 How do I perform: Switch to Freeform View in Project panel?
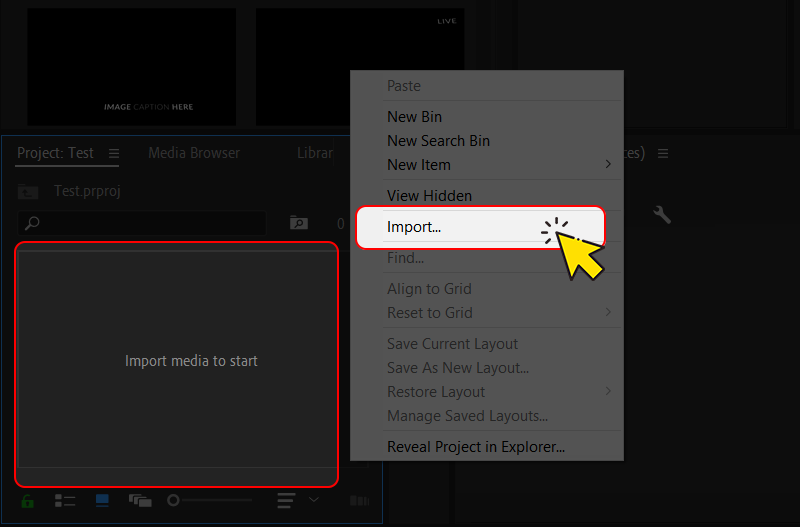pyautogui.click(x=139, y=500)
